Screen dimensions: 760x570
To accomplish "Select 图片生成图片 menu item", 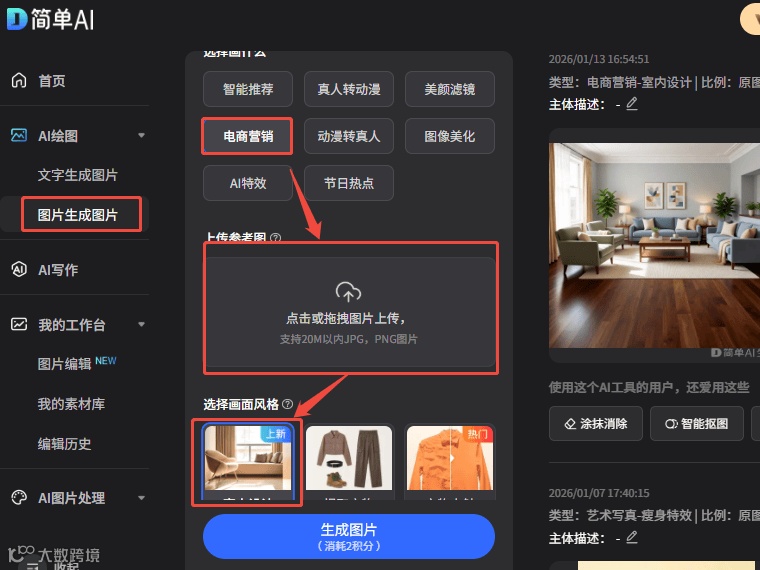I will (x=78, y=215).
